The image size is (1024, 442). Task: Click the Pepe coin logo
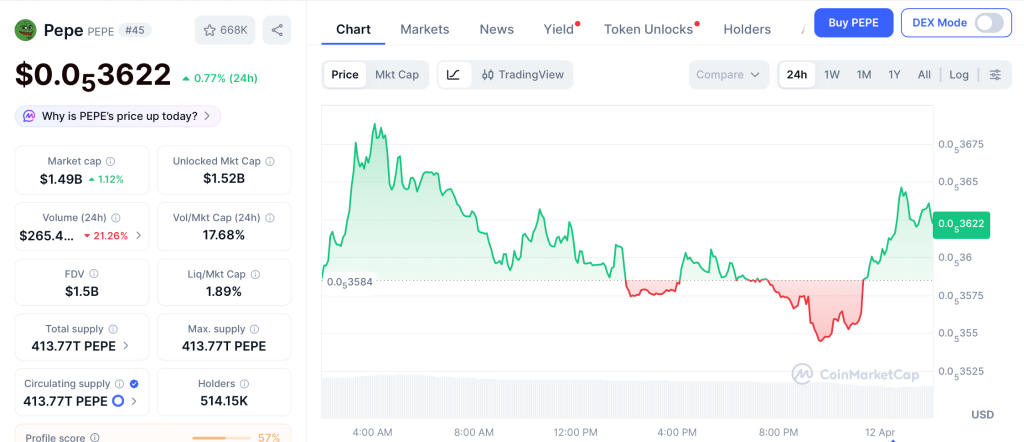pos(25,30)
